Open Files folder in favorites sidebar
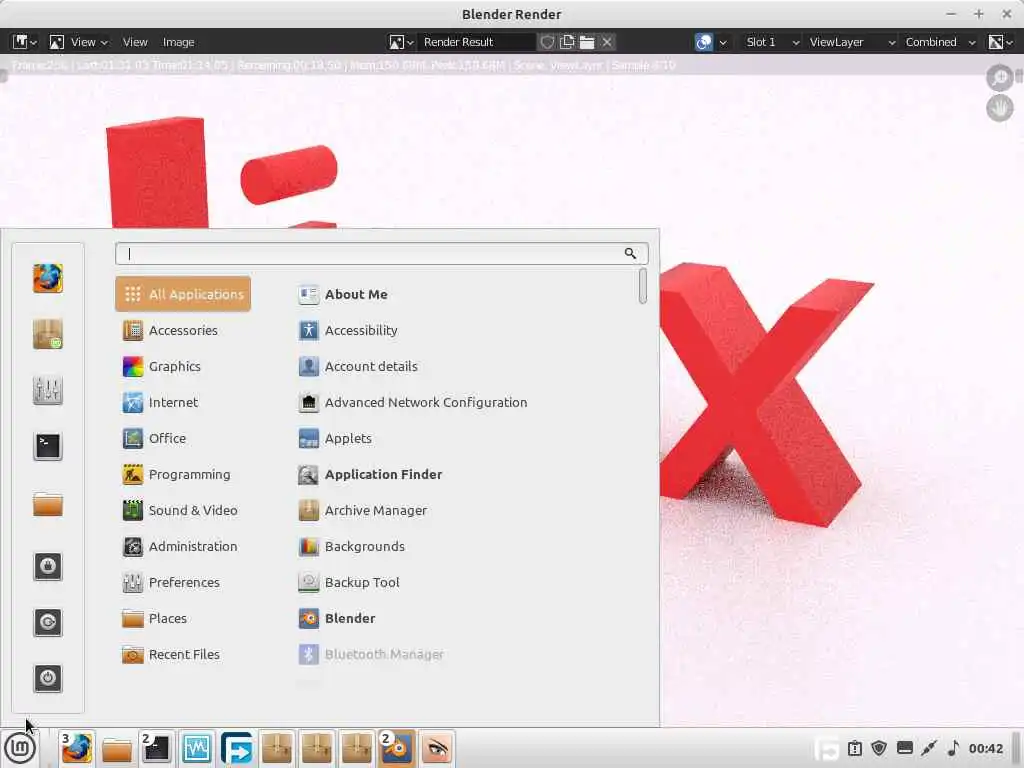Viewport: 1024px width, 768px height. coord(48,504)
